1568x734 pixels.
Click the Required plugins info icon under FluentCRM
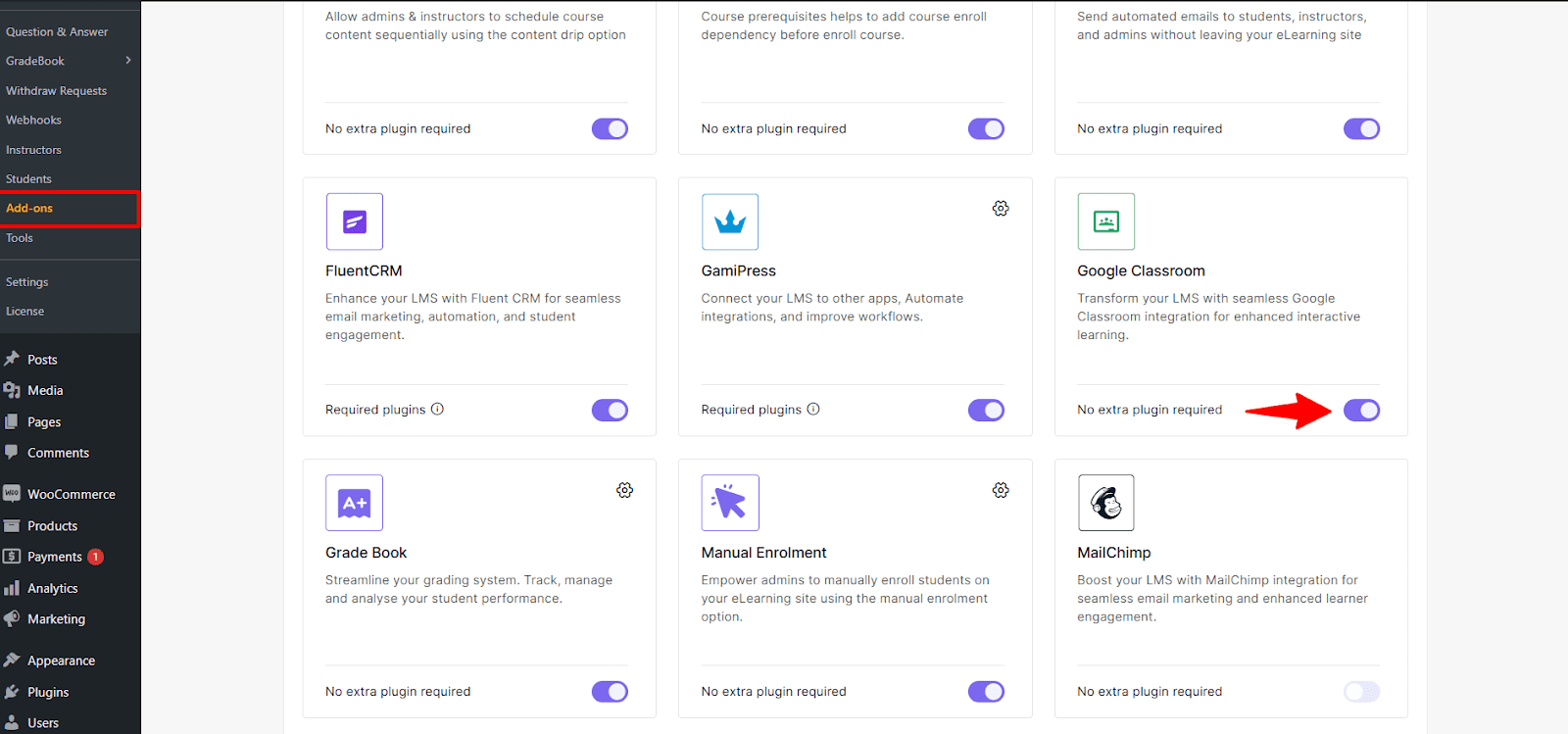[437, 409]
